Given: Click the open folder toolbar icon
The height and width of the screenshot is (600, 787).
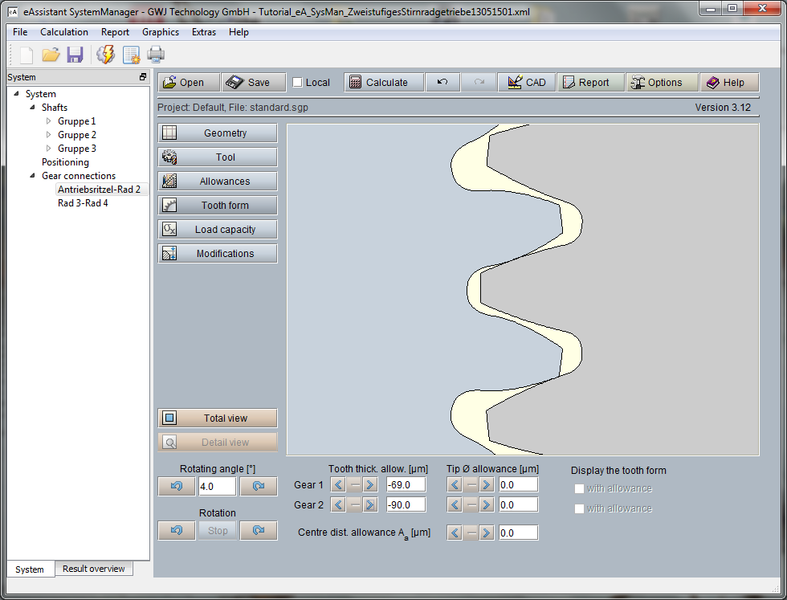Looking at the screenshot, I should [50, 55].
